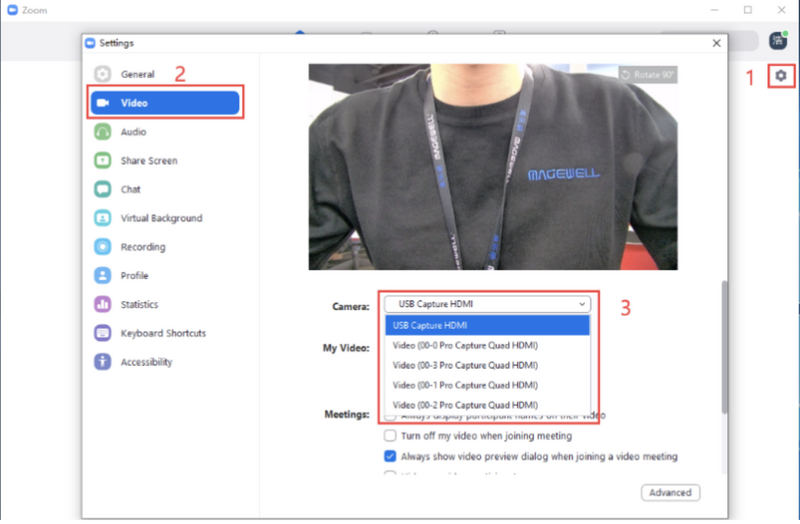Screen dimensions: 800x524
Task: View the Statistics tab
Action: pyautogui.click(x=165, y=304)
